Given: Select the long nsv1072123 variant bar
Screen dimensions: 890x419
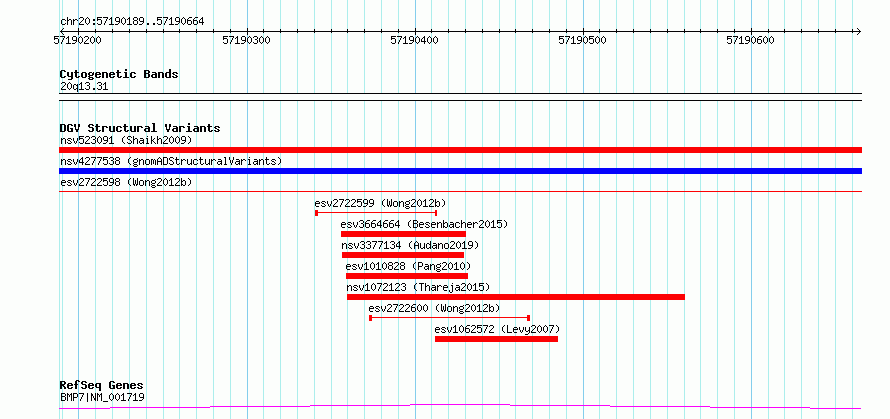Looking at the screenshot, I should point(516,297).
